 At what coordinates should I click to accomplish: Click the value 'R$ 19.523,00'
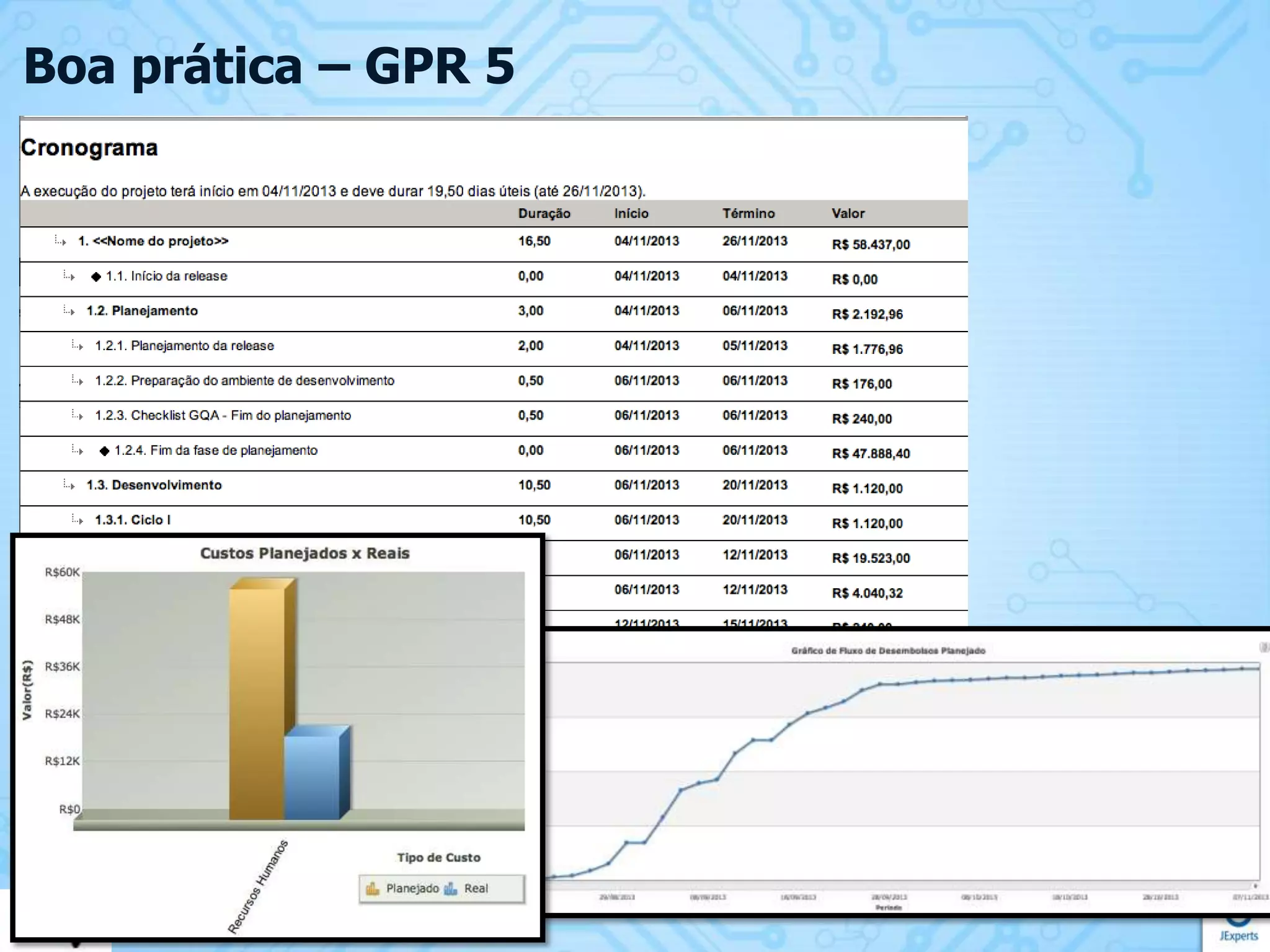tap(871, 558)
